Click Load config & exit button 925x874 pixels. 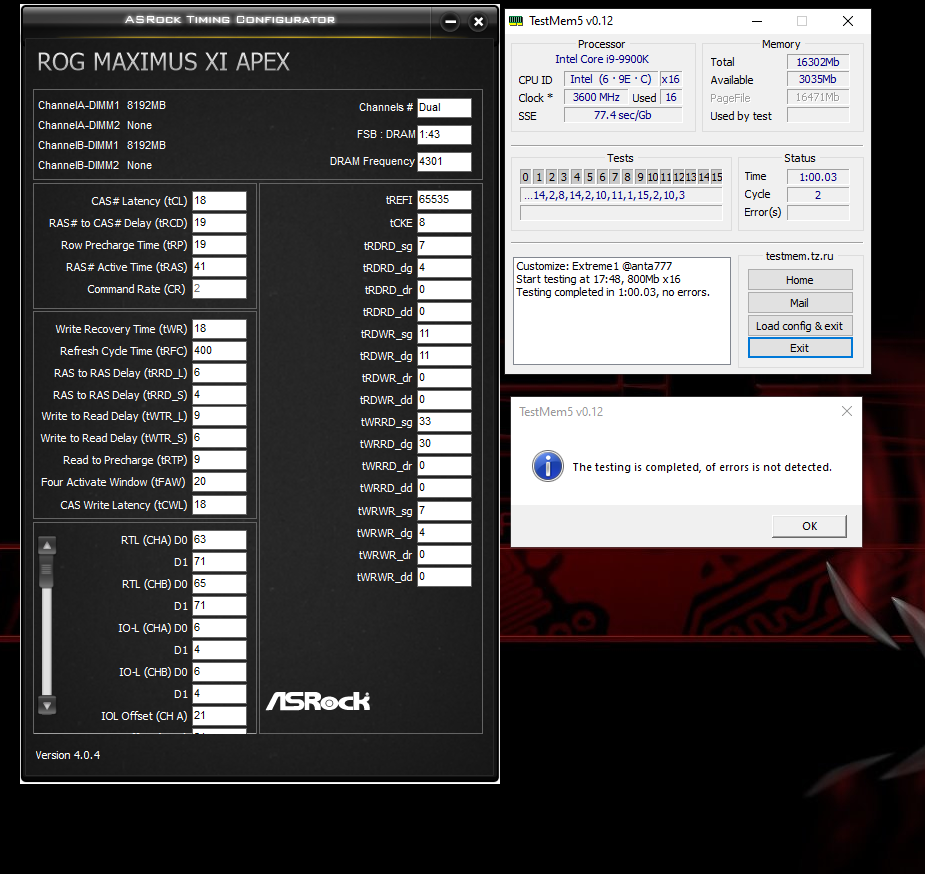800,326
